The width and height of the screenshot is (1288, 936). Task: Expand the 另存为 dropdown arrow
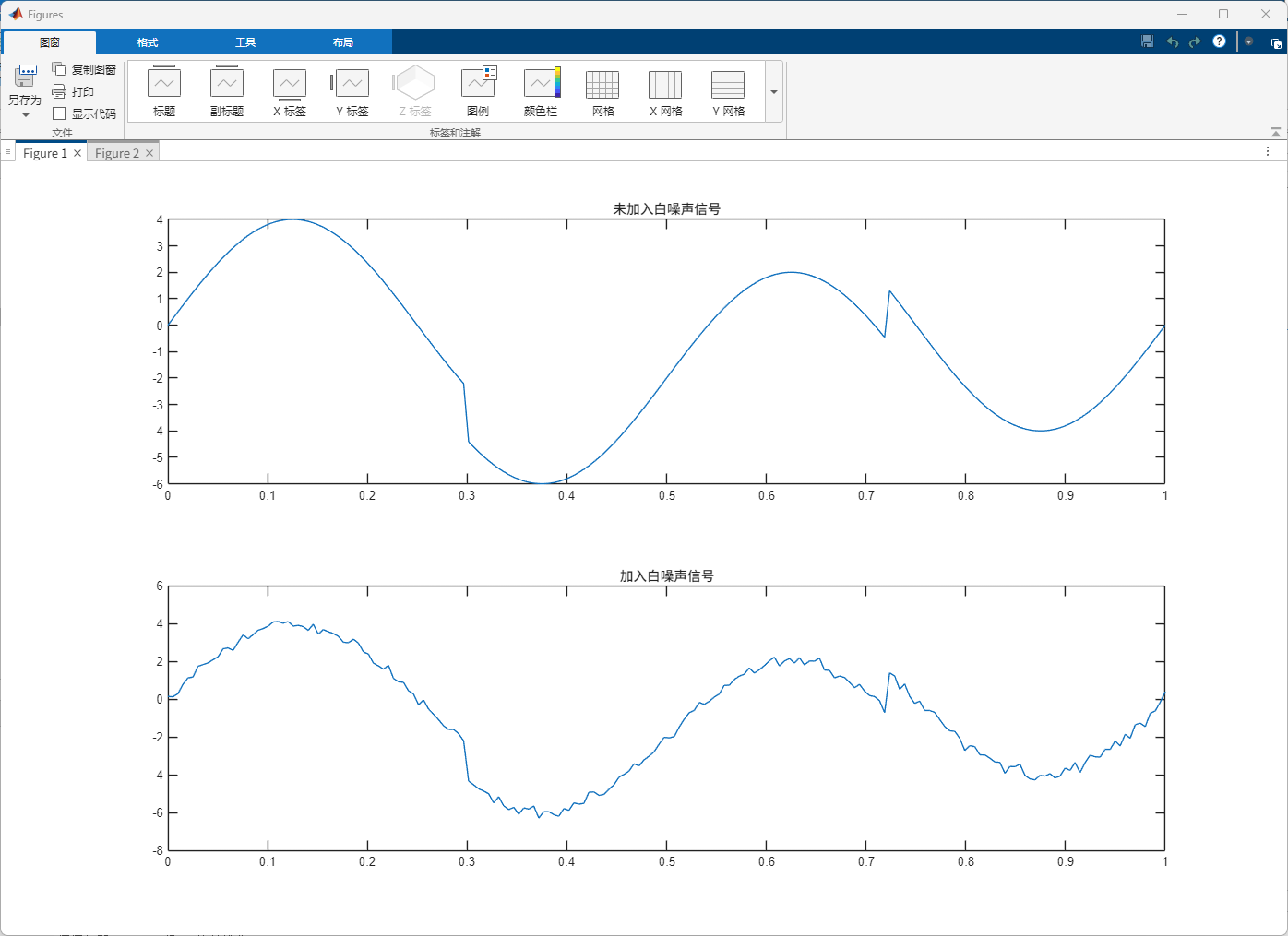click(x=25, y=115)
